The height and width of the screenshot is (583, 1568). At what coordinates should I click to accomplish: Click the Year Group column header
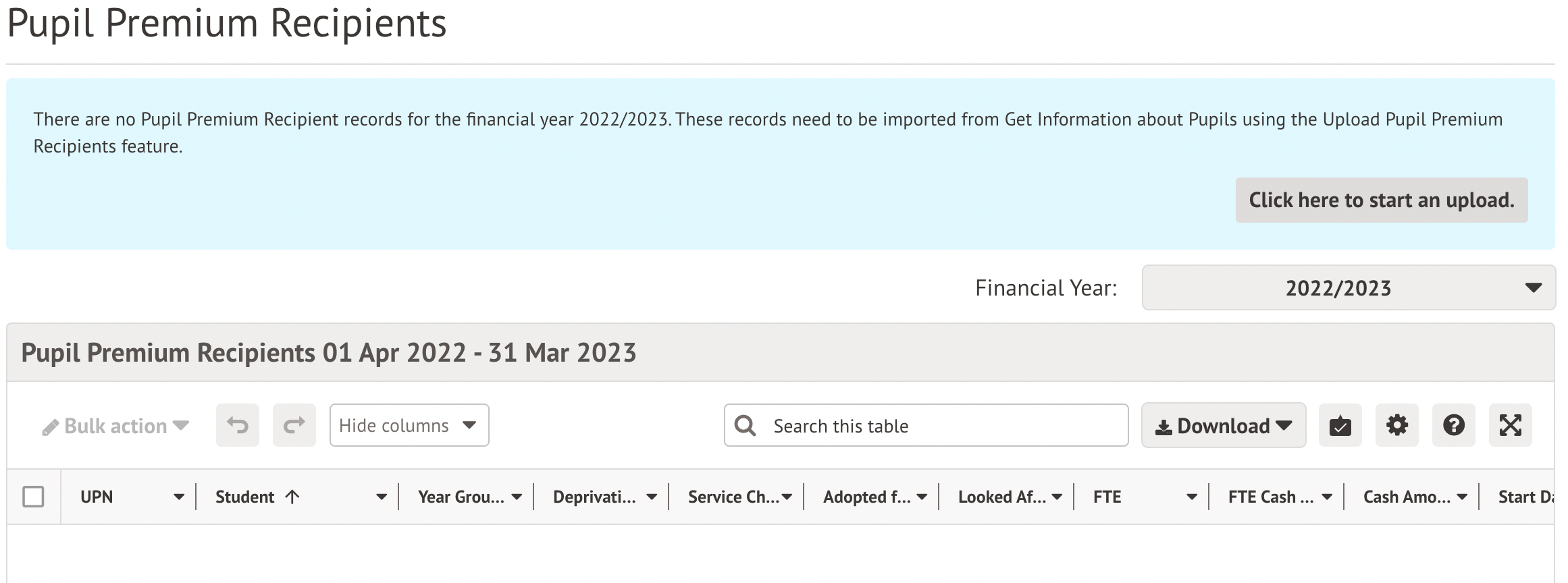coord(461,497)
